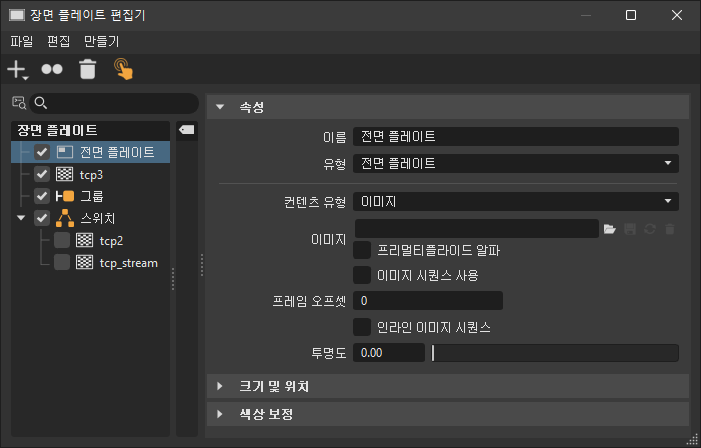Enable 인라인 이미지 시퀀스 checkbox
Screen dimensions: 701x448
(362, 327)
